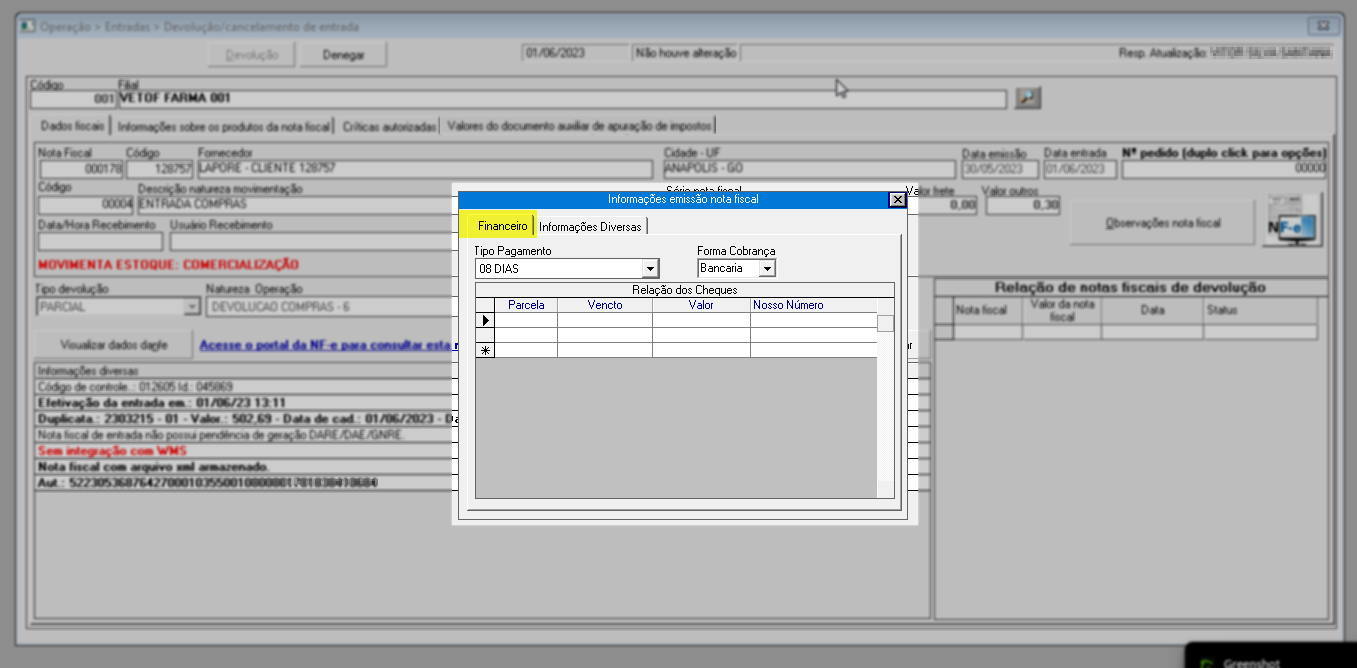Viewport: 1357px width, 668px height.
Task: Open the Tipo Pagamento dropdown
Action: tap(650, 269)
